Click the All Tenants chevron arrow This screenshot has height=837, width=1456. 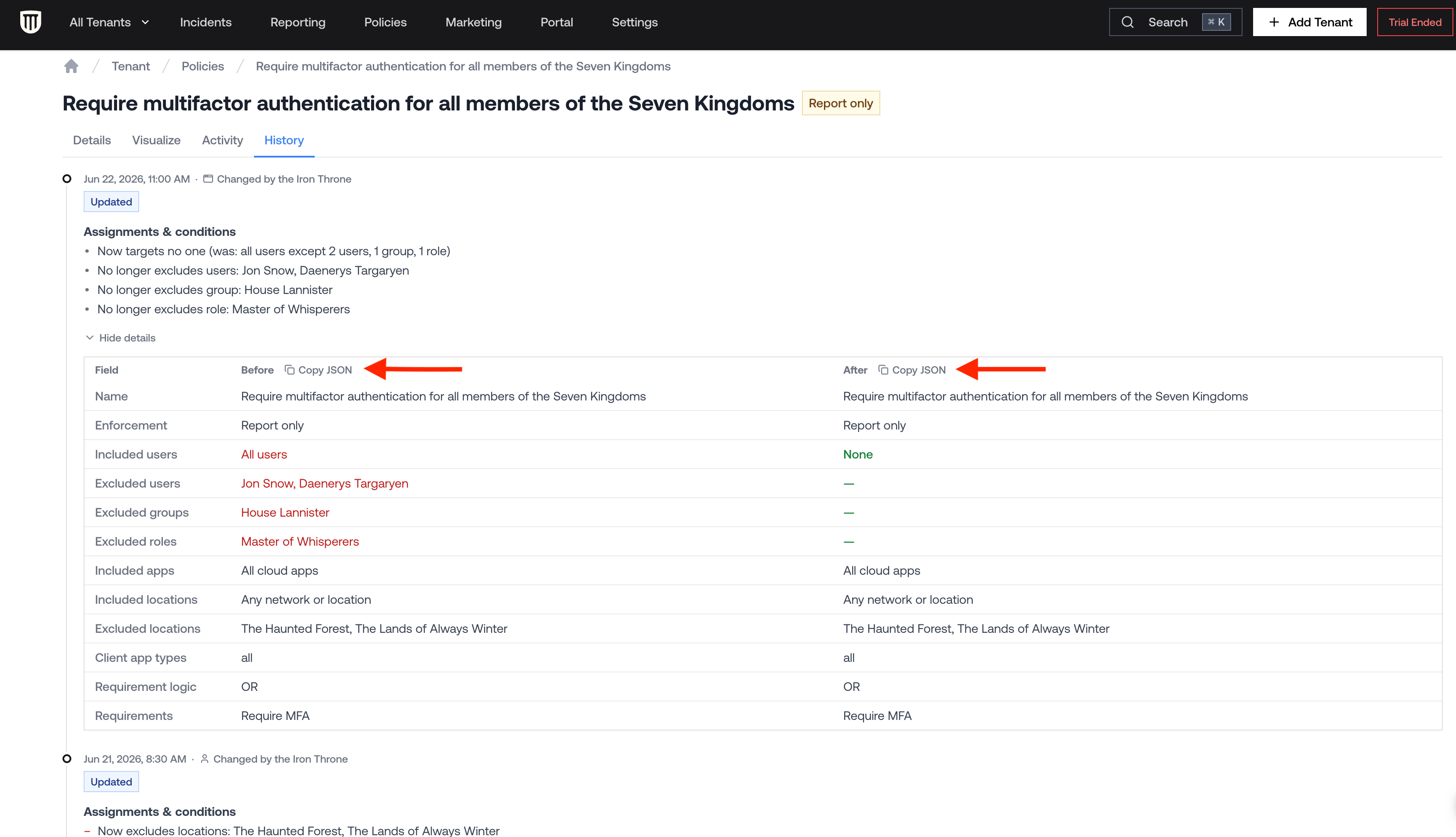pyautogui.click(x=145, y=22)
